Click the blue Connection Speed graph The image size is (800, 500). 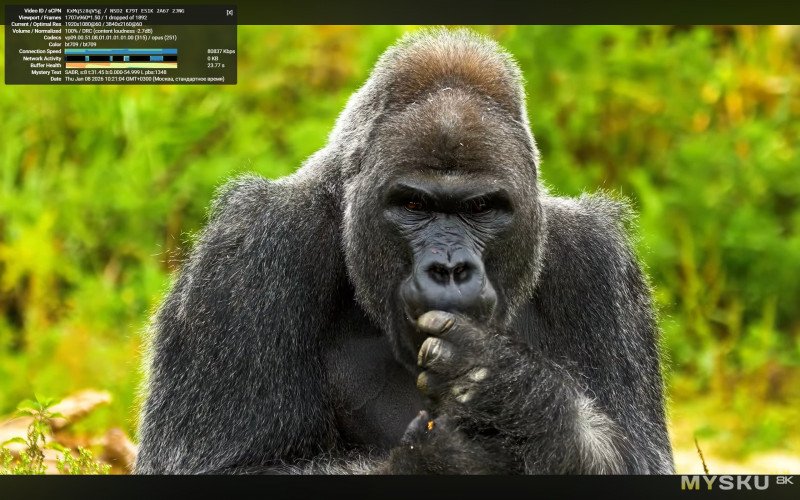click(120, 51)
